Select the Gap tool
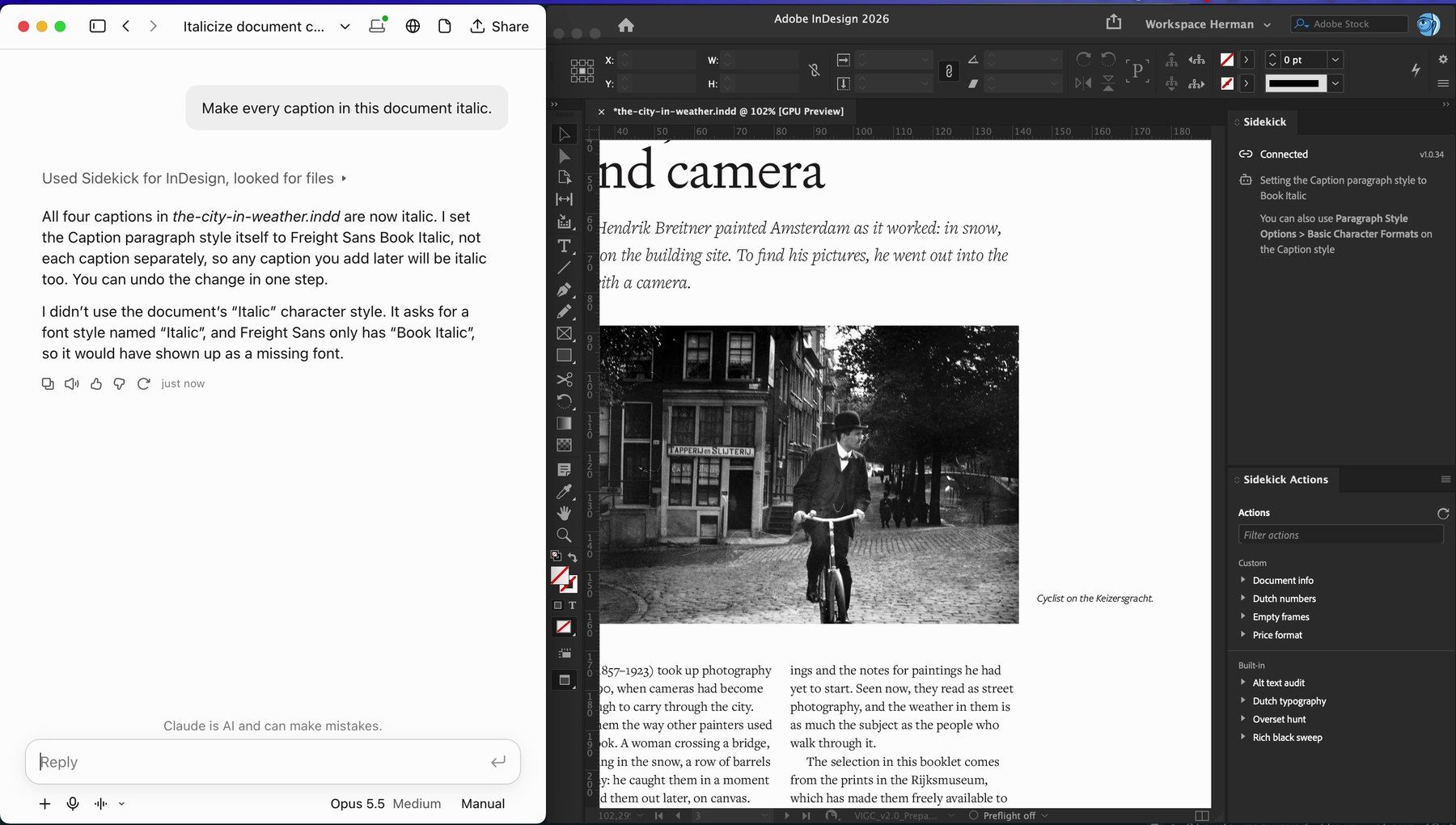The height and width of the screenshot is (825, 1456). (564, 199)
